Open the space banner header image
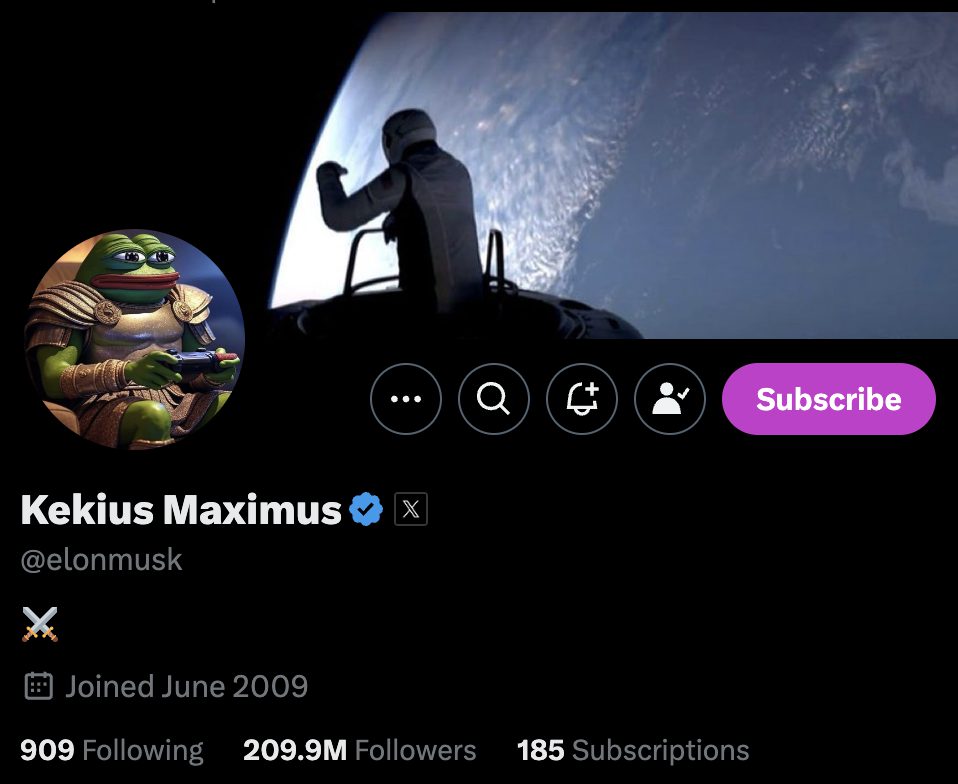Viewport: 958px width, 784px height. click(611, 175)
